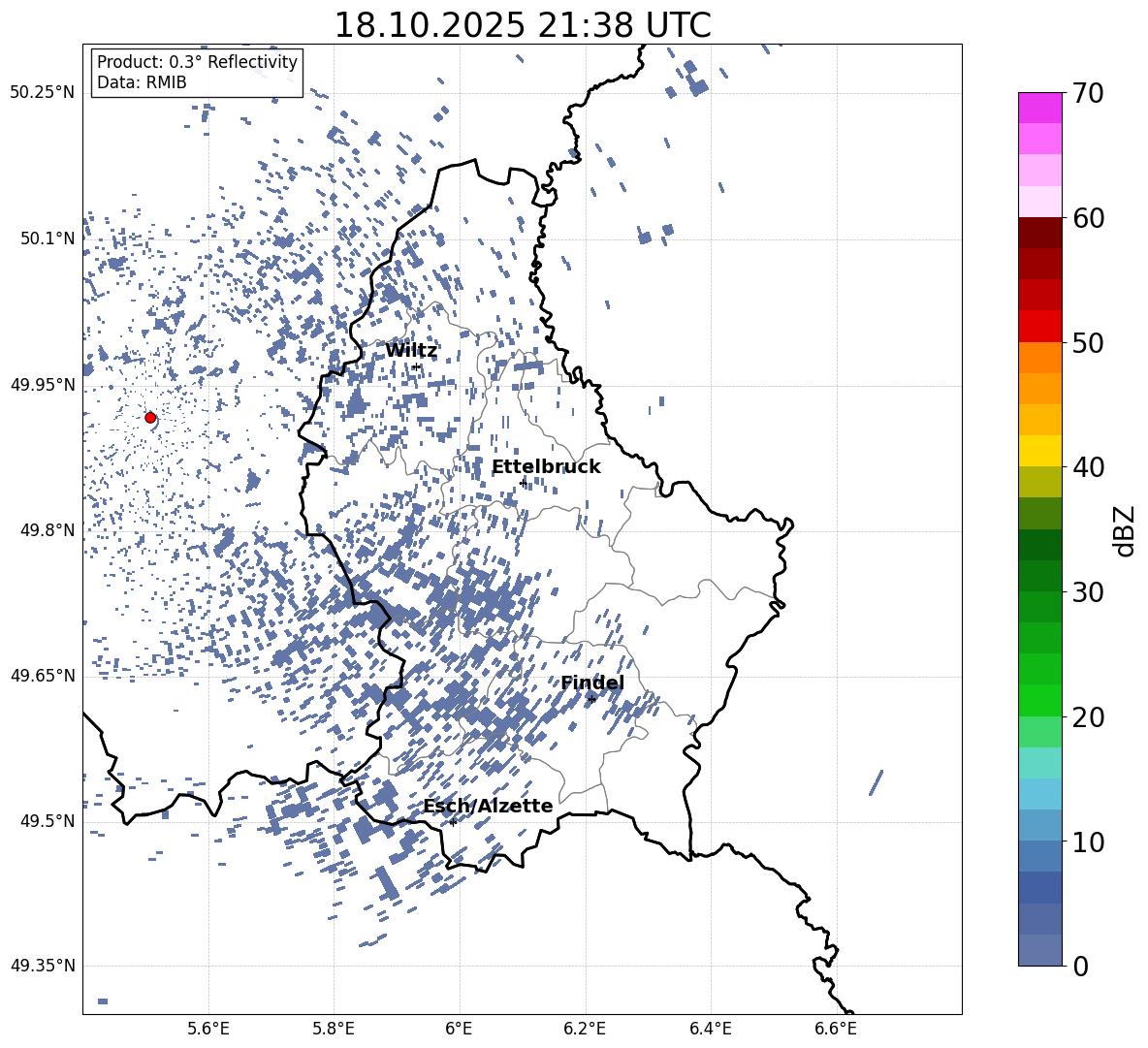Screen dimensions: 1148x1048
Task: Click the light cyan colorbar segment near 15
Action: 1039,763
